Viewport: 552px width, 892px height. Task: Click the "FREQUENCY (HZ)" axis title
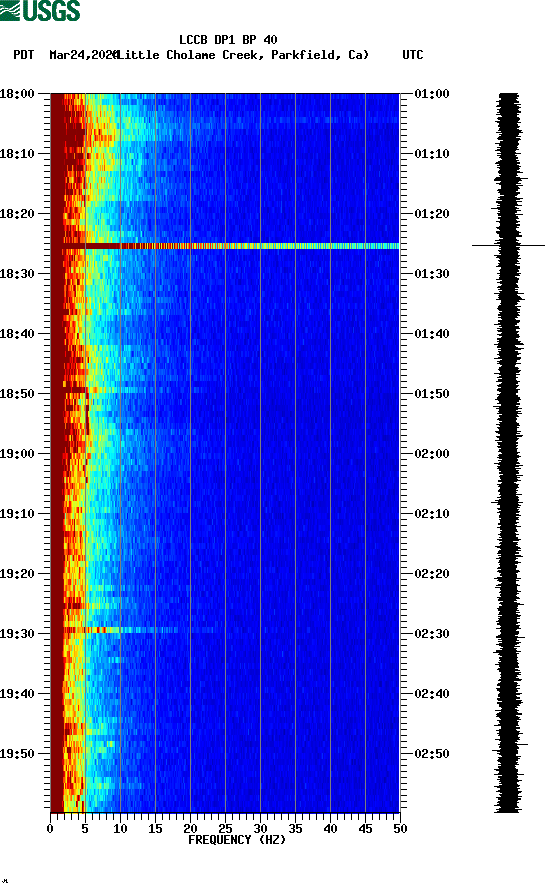[237, 840]
